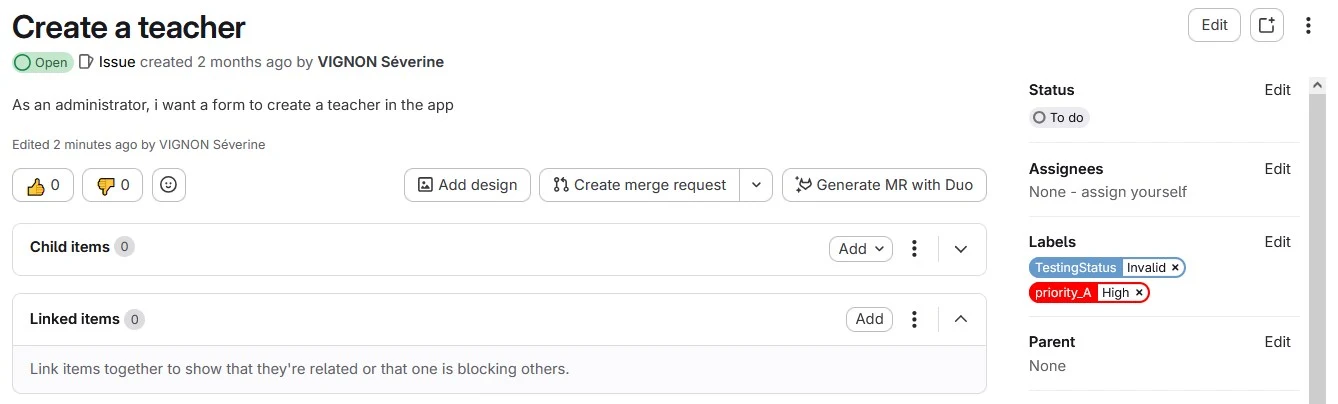
Task: Collapse the Linked items section chevron
Action: coord(961,319)
